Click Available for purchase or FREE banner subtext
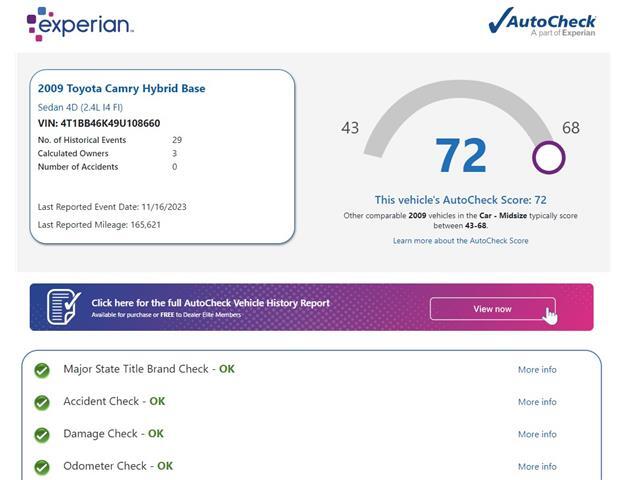The height and width of the screenshot is (480, 640). click(166, 315)
